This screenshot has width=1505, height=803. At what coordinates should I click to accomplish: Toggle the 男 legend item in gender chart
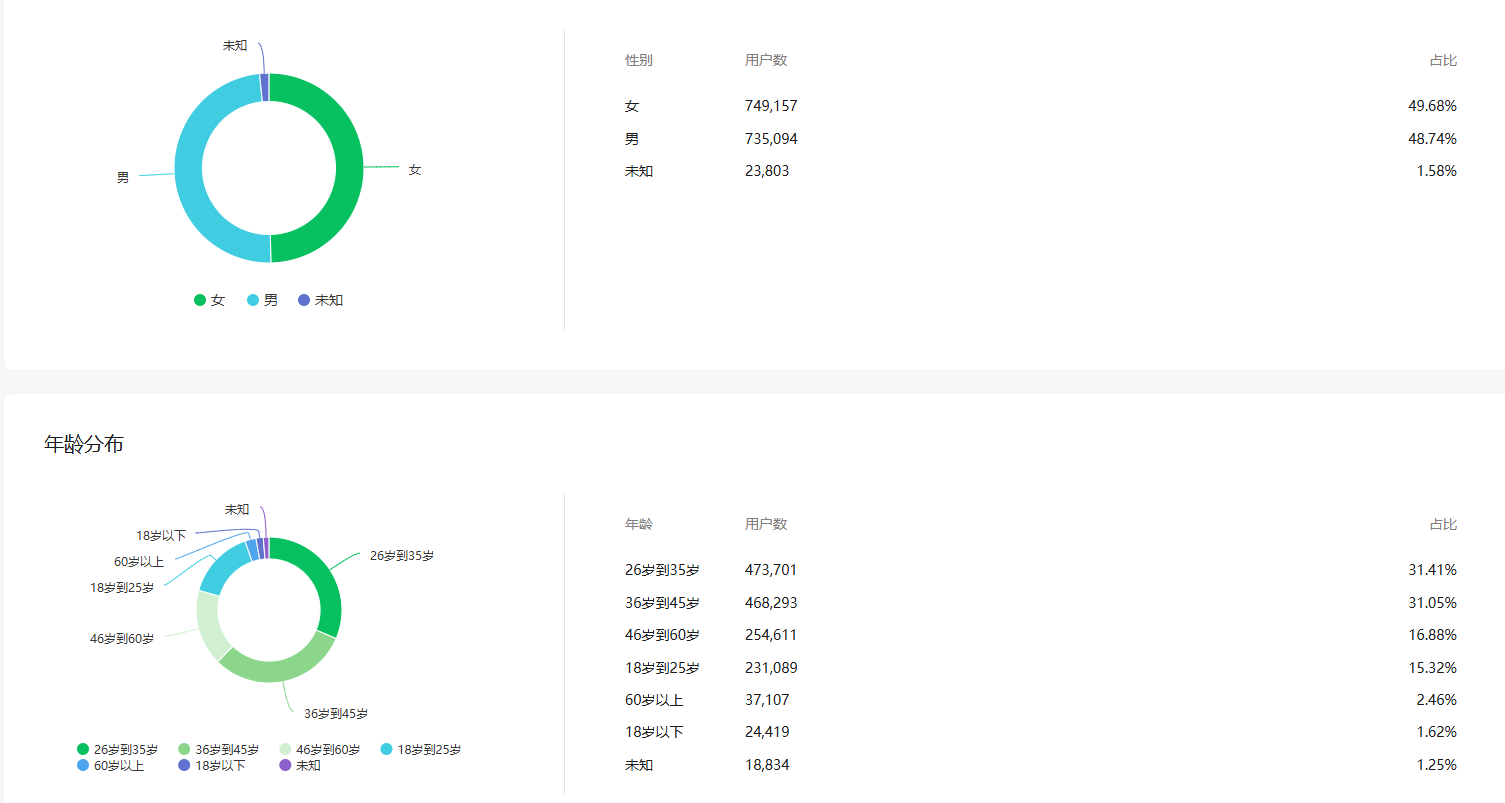tap(263, 300)
